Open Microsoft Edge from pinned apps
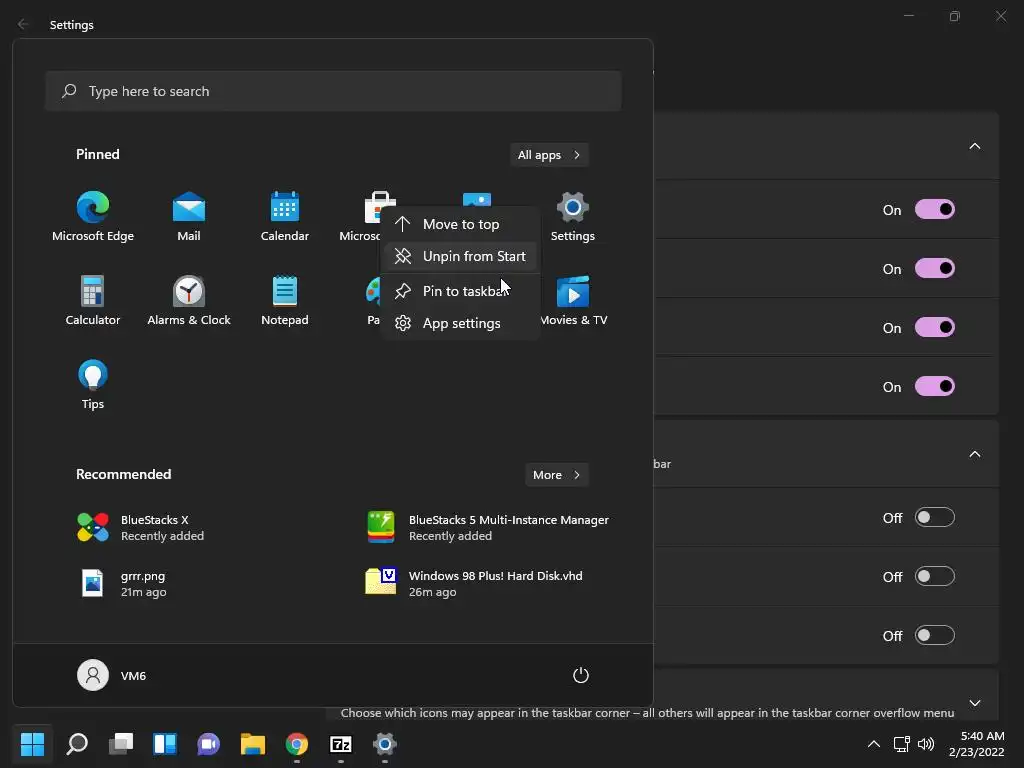The height and width of the screenshot is (768, 1024). (93, 217)
